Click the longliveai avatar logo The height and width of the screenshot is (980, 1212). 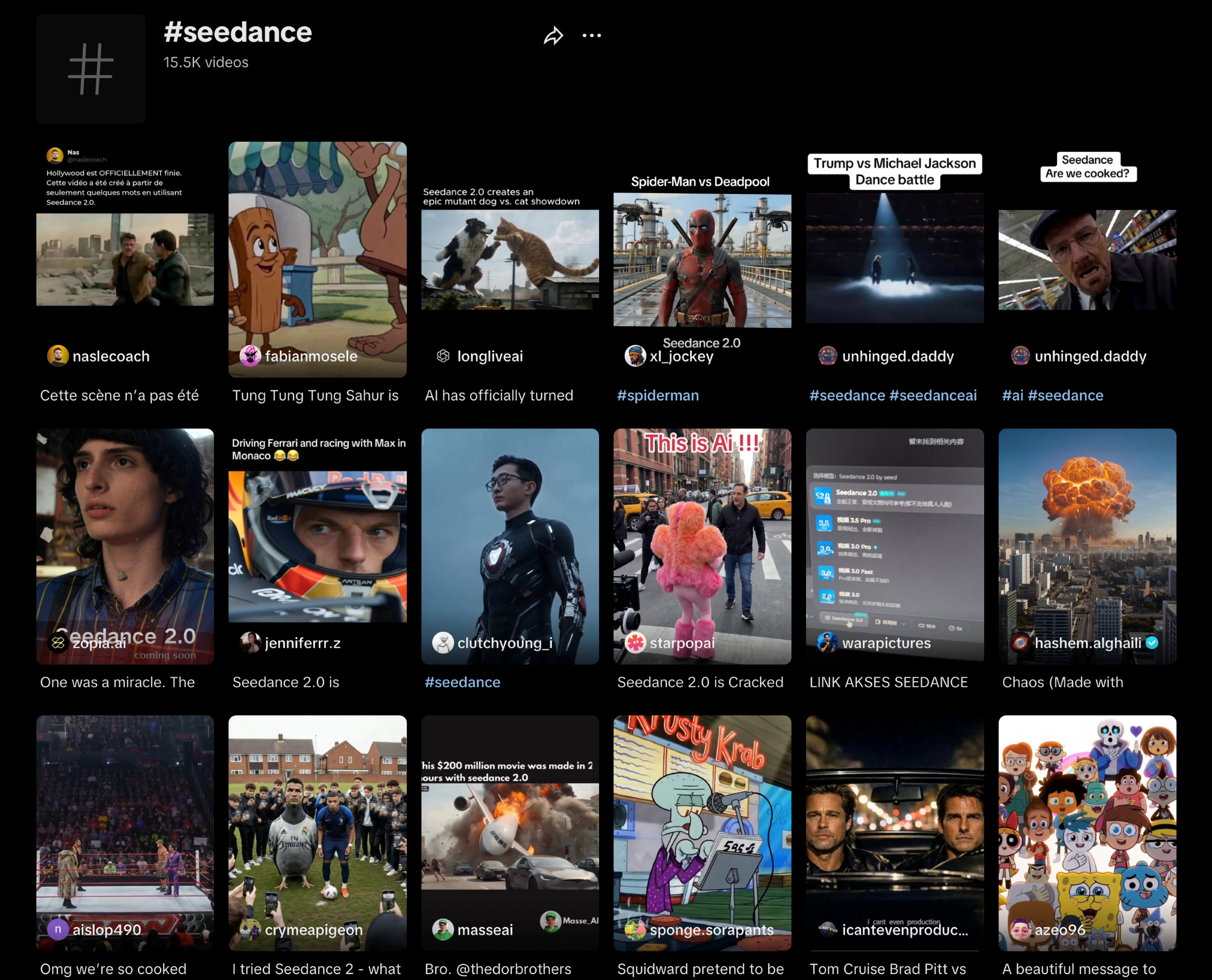coord(443,356)
